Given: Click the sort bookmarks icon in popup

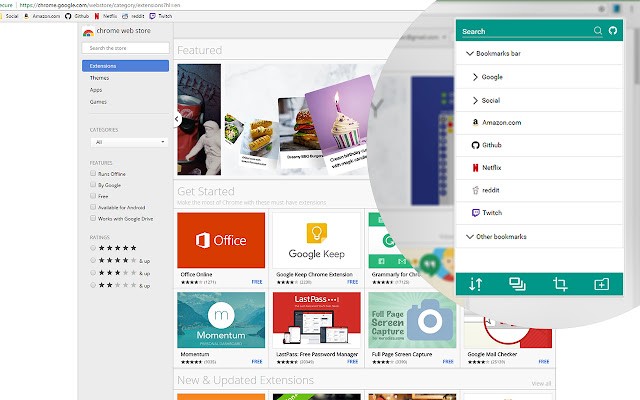Looking at the screenshot, I should (x=476, y=284).
